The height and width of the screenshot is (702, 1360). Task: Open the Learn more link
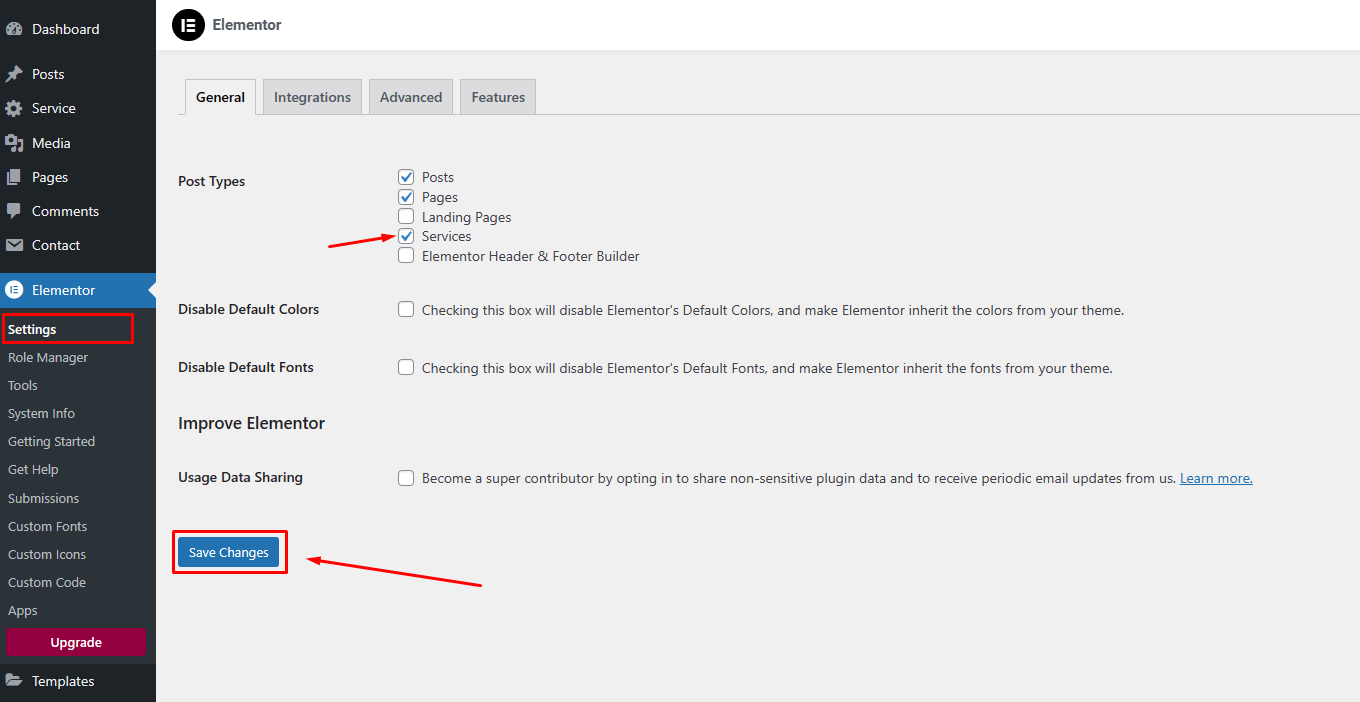tap(1216, 478)
